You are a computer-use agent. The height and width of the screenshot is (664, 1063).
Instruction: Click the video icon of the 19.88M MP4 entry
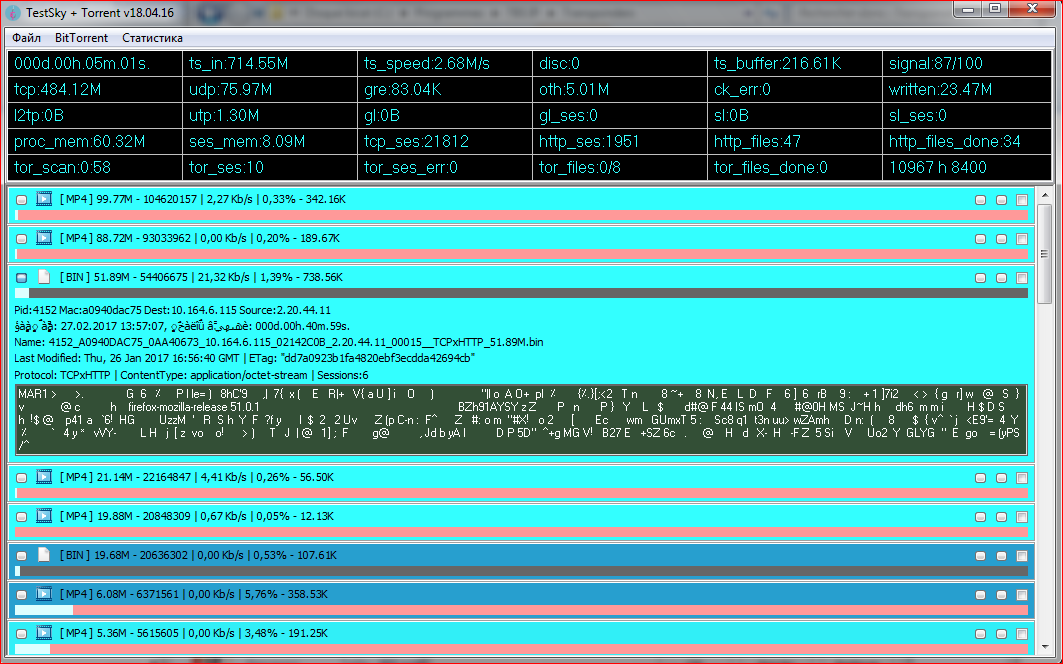(44, 516)
